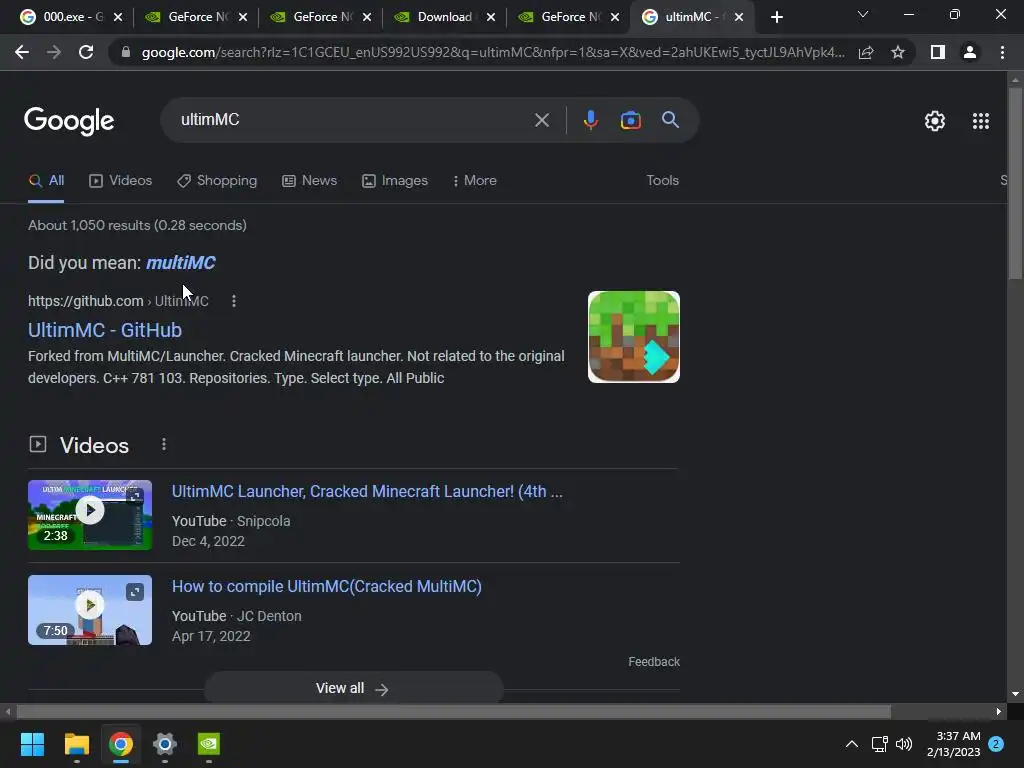The width and height of the screenshot is (1024, 768).
Task: Click the Feedback link
Action: pos(654,662)
